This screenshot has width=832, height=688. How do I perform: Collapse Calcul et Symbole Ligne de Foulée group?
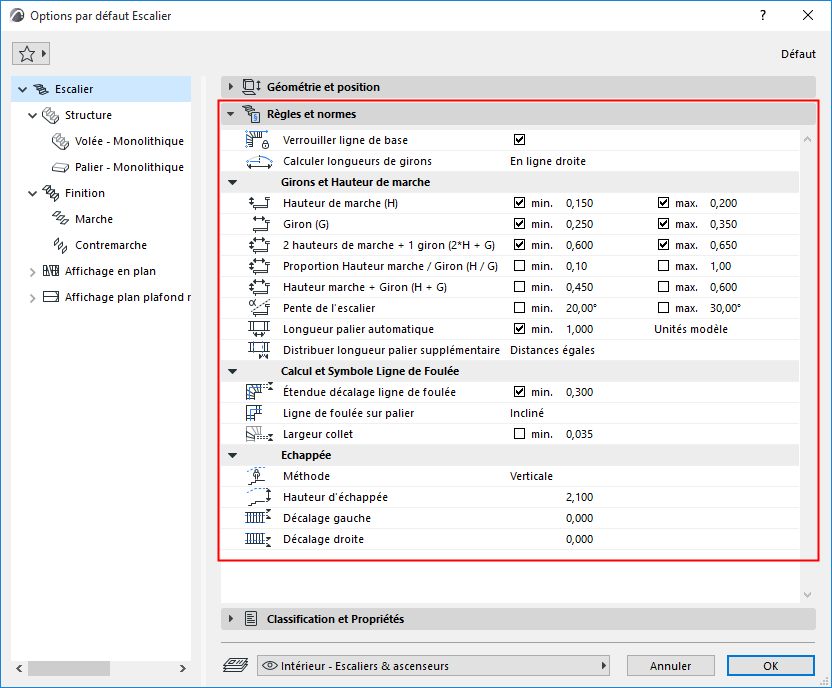(232, 371)
